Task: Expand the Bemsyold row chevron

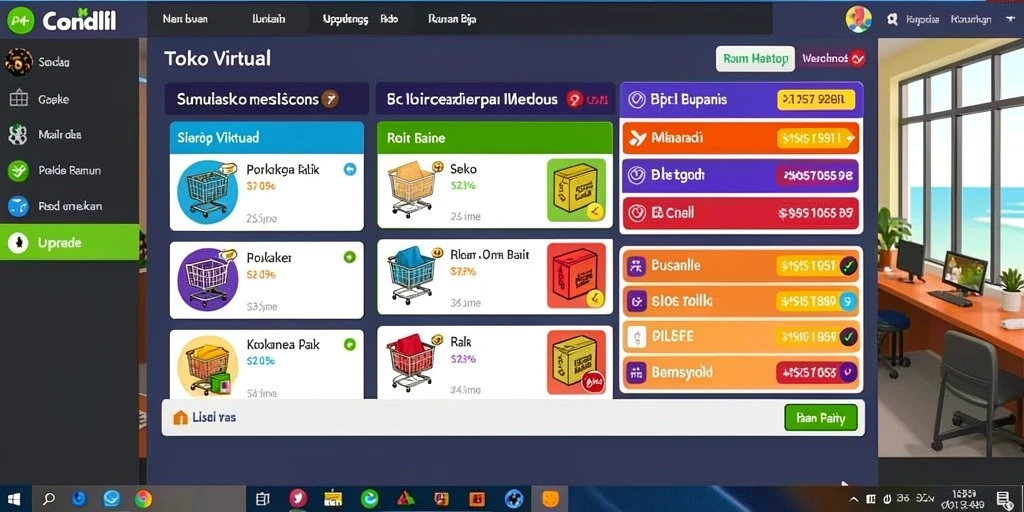Action: [848, 372]
